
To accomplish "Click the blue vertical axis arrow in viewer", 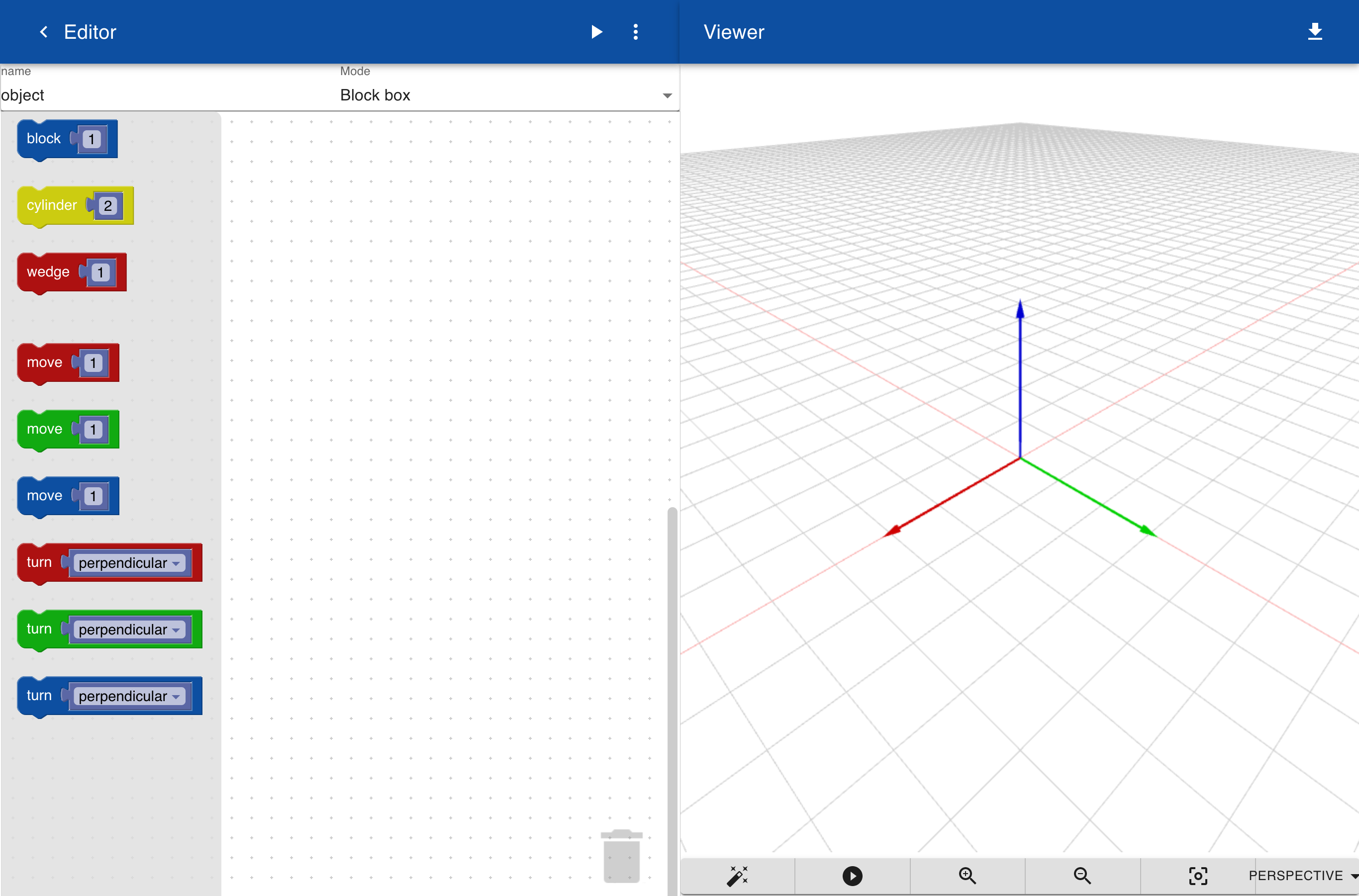I will click(1020, 378).
